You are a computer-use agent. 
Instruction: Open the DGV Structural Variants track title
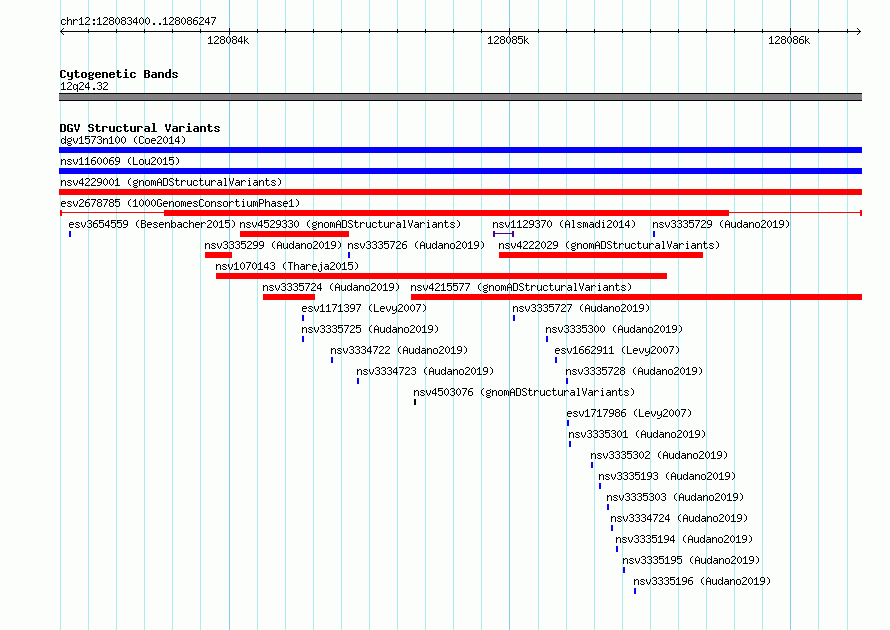[140, 128]
